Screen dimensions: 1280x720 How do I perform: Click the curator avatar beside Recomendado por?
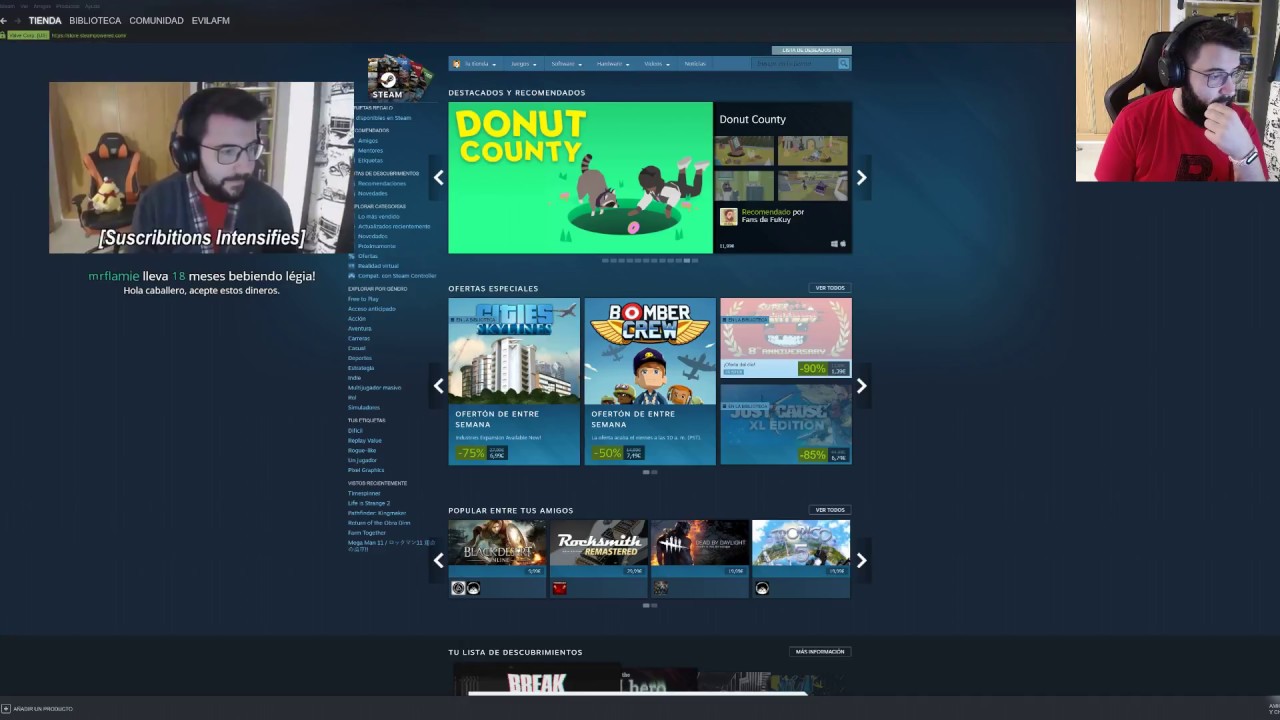[729, 216]
